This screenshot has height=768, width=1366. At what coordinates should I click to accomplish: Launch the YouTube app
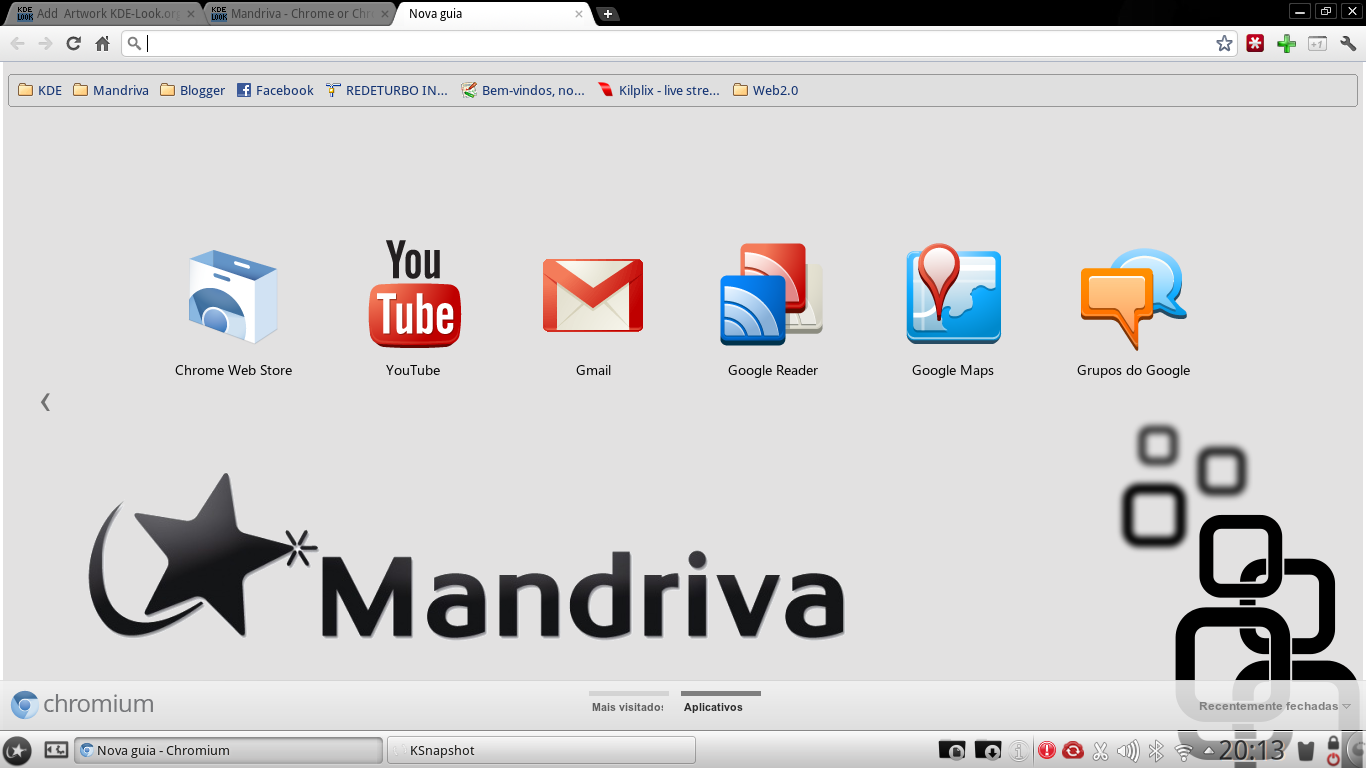(413, 308)
